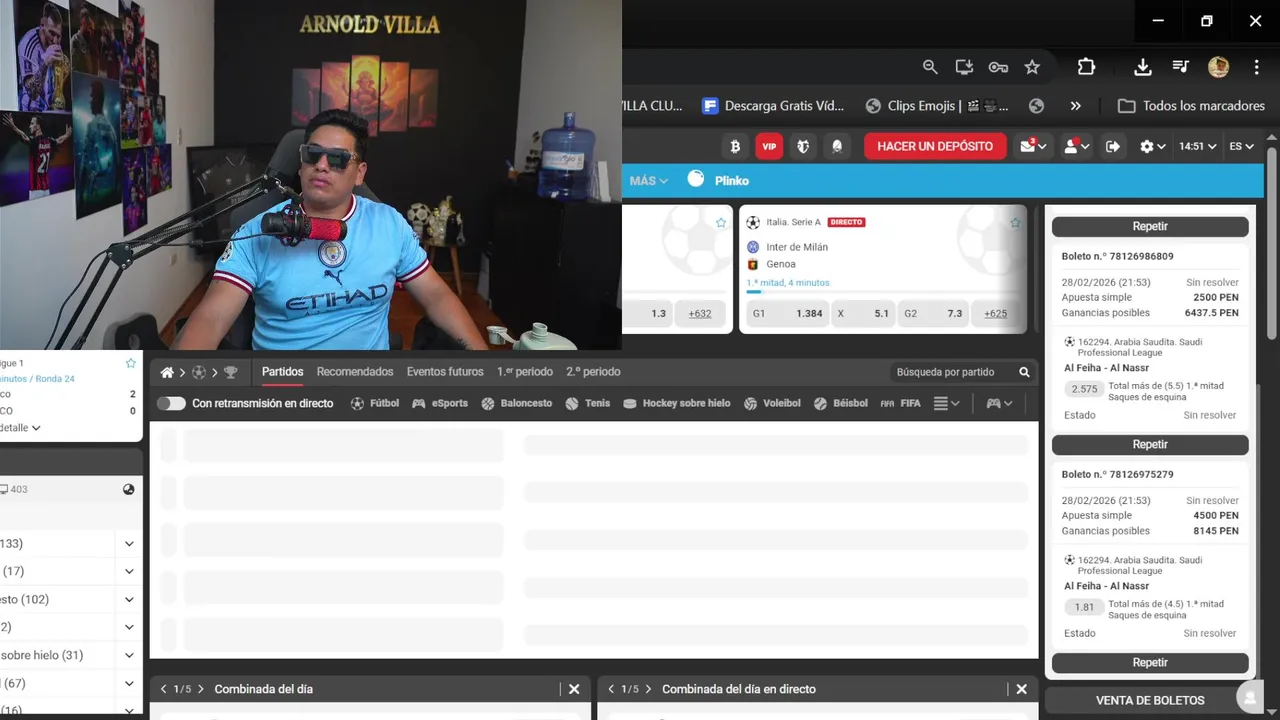Click the bull head icon in header
Image resolution: width=1280 pixels, height=720 pixels.
tap(803, 146)
